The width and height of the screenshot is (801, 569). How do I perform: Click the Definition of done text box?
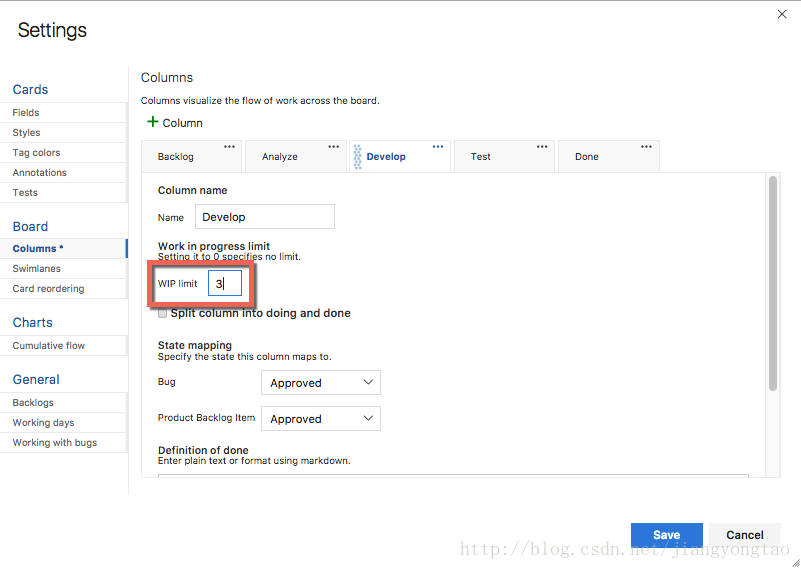[x=454, y=476]
